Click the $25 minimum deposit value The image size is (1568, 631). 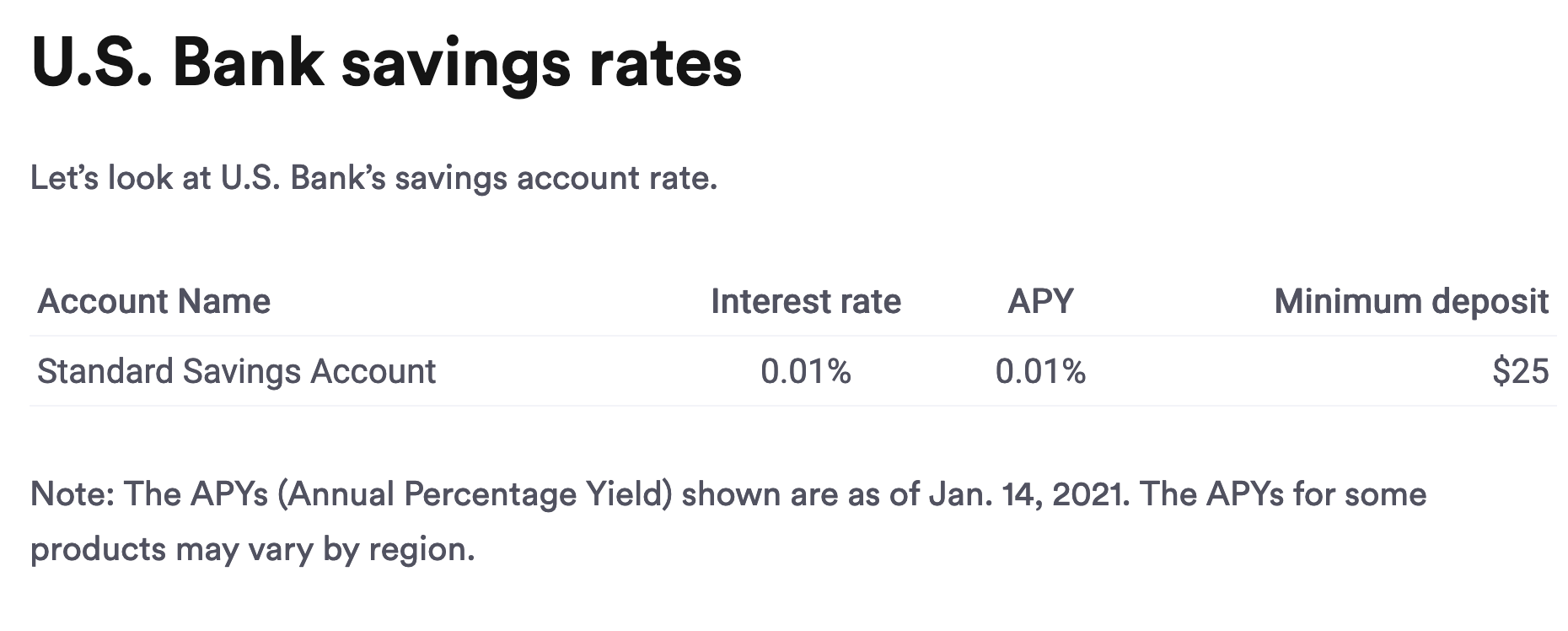[1520, 371]
